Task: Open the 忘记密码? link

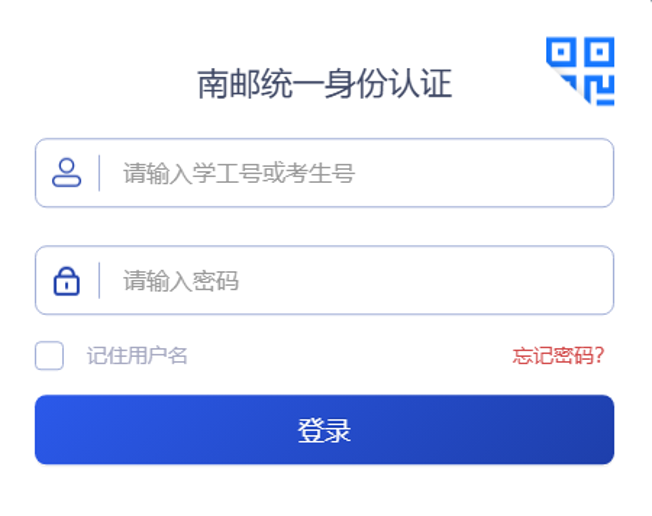Action: (x=558, y=356)
